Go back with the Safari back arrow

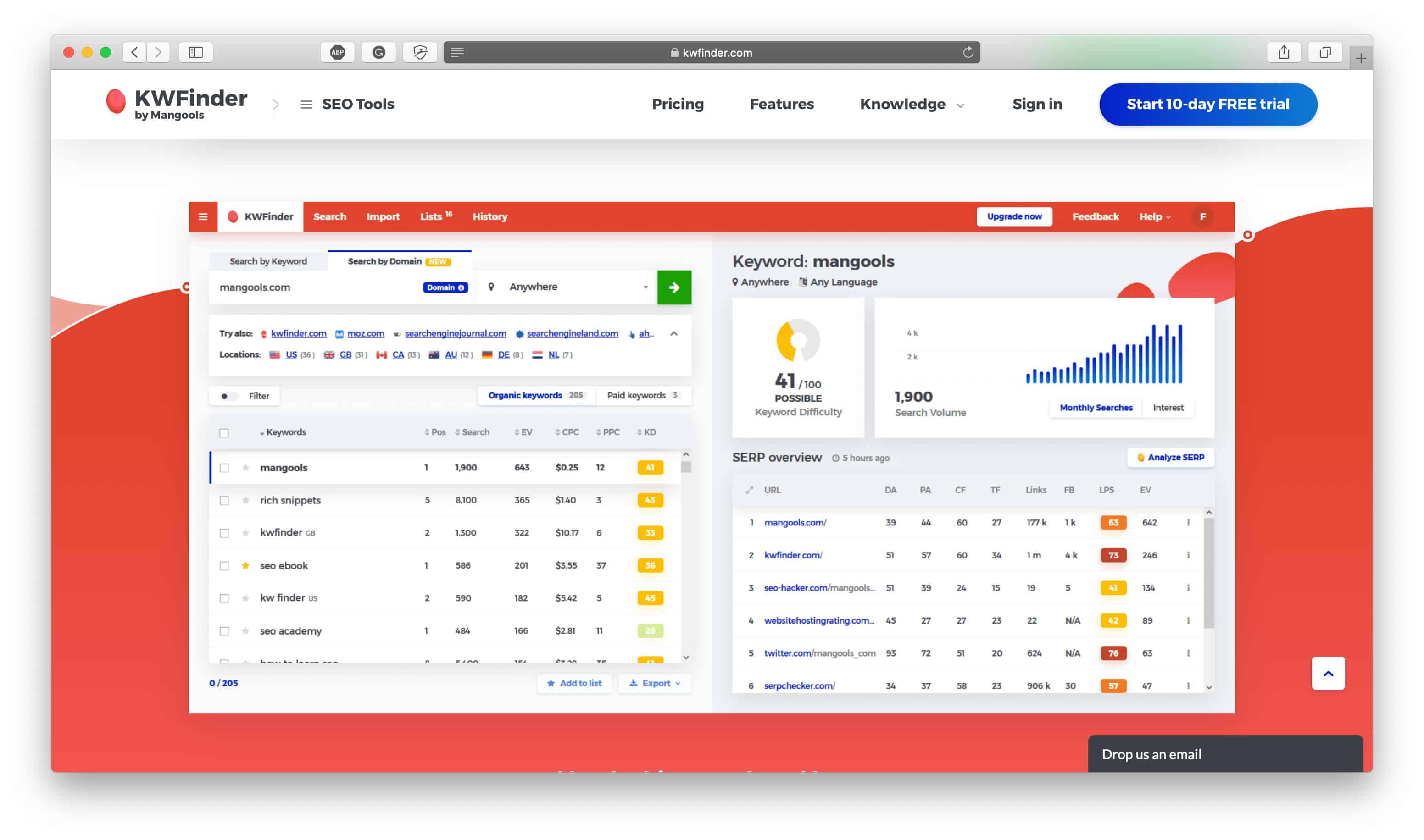click(x=134, y=53)
